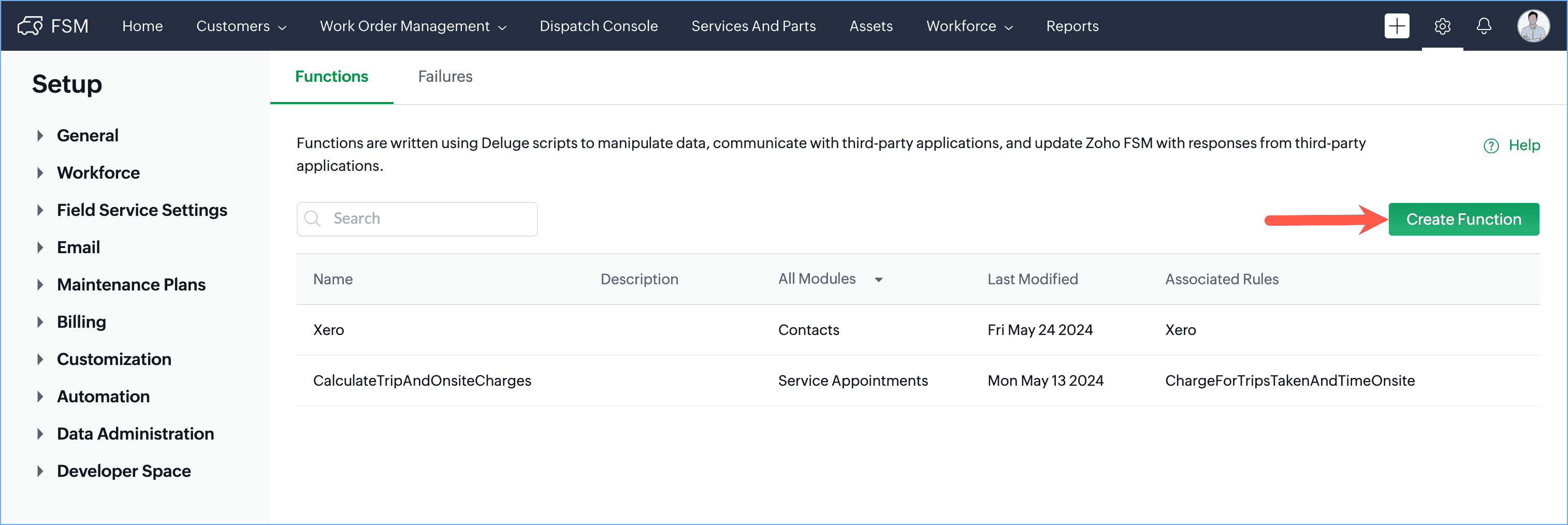Open the CalculateTripAndOnsiteCharges function
This screenshot has width=1568, height=525.
422,381
